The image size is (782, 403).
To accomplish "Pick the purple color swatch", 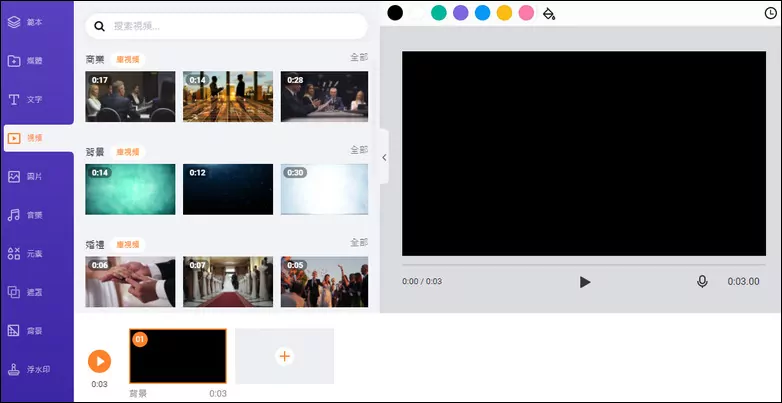I will click(x=461, y=13).
